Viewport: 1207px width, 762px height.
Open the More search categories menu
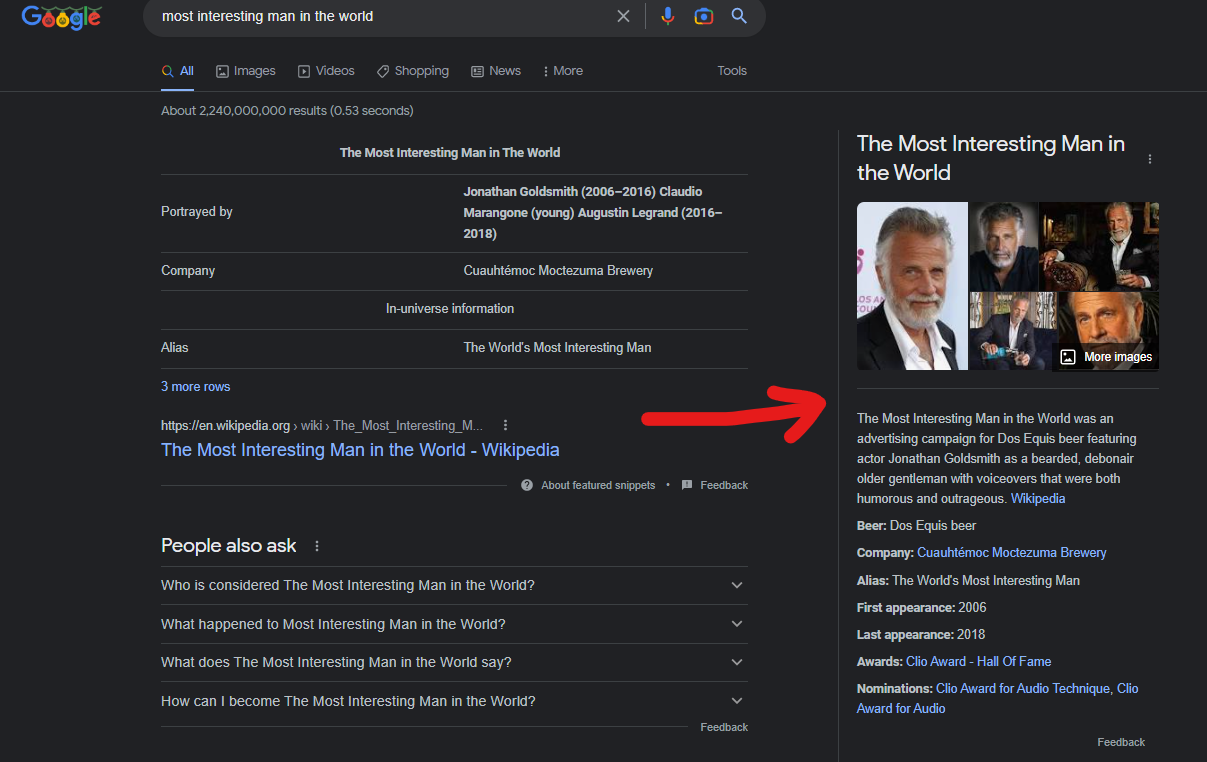(563, 71)
